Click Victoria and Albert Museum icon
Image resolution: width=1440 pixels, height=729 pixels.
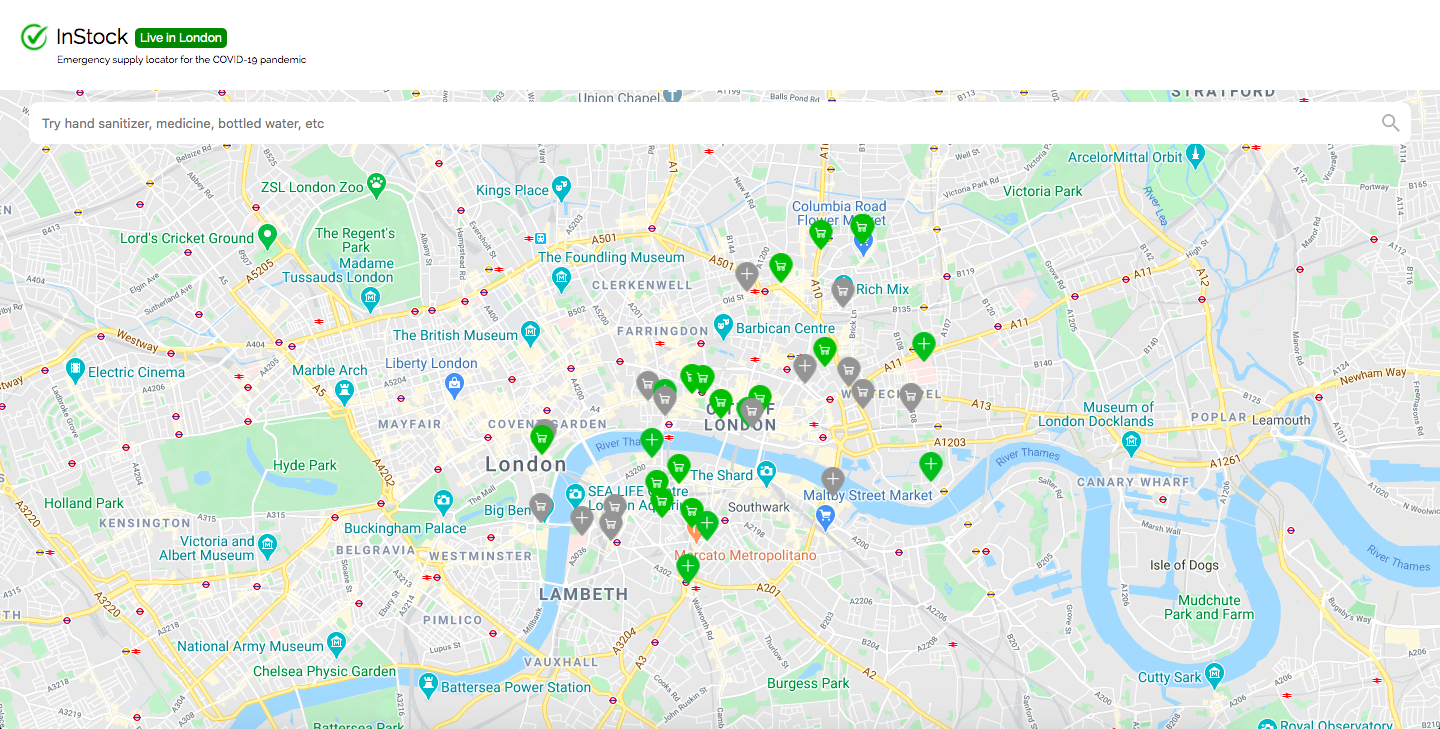point(267,546)
